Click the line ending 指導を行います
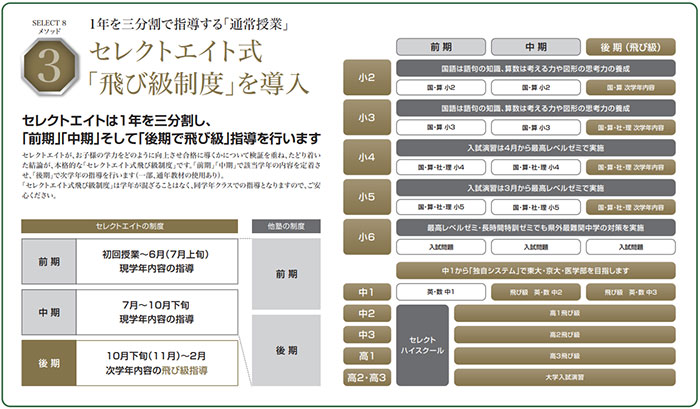 [x=171, y=138]
